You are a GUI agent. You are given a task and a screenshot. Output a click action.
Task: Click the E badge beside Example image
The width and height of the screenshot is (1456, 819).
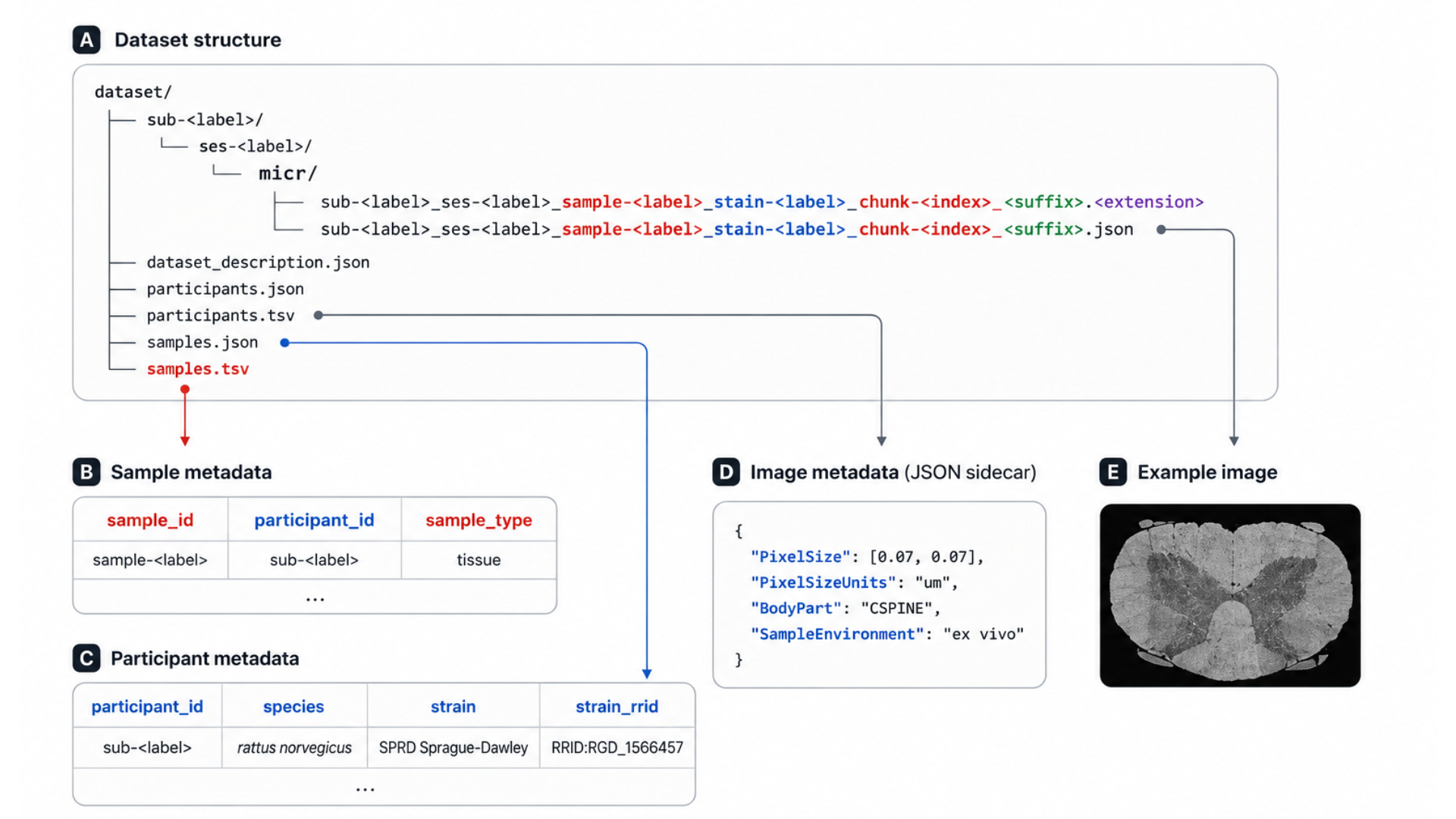(1112, 472)
